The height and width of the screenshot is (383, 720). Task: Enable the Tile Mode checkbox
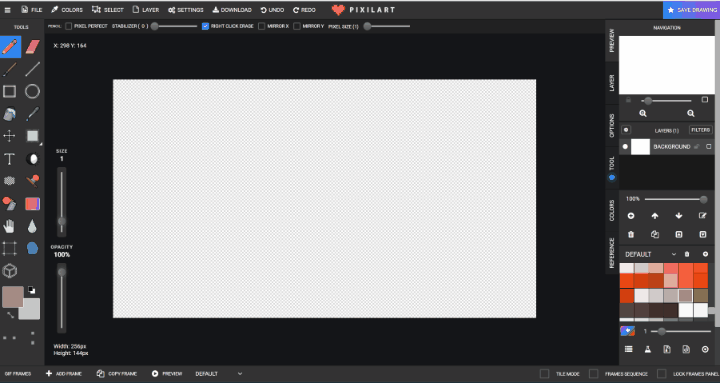point(545,374)
